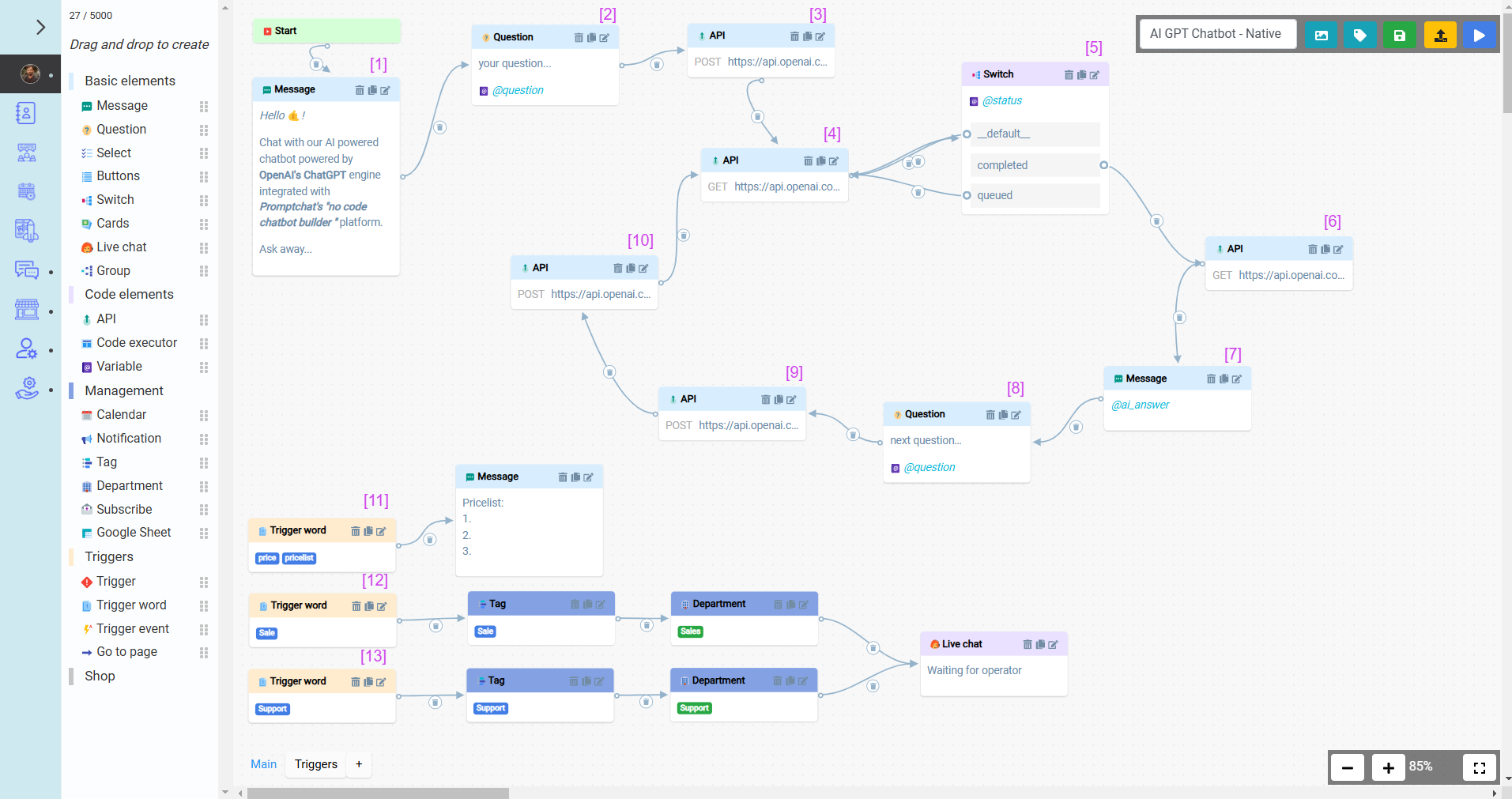
Task: Zoom in canvas with plus button
Action: (x=1388, y=767)
